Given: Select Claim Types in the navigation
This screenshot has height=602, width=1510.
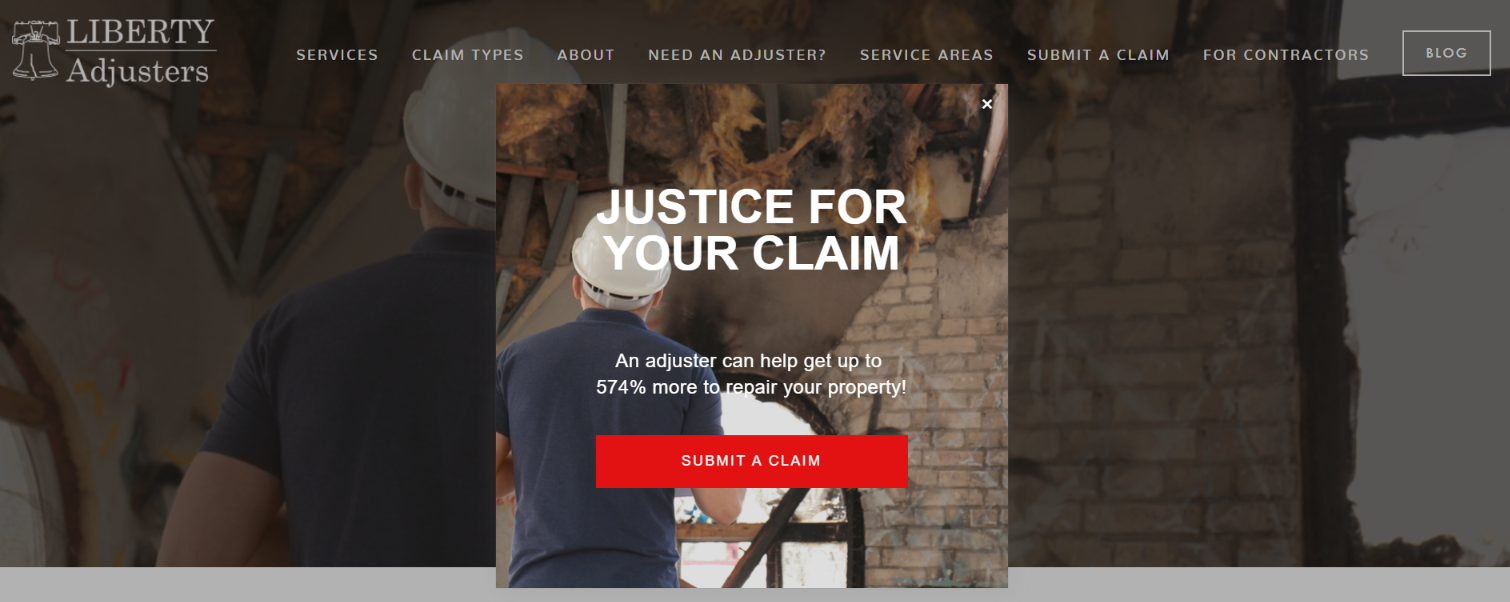Looking at the screenshot, I should [x=468, y=55].
